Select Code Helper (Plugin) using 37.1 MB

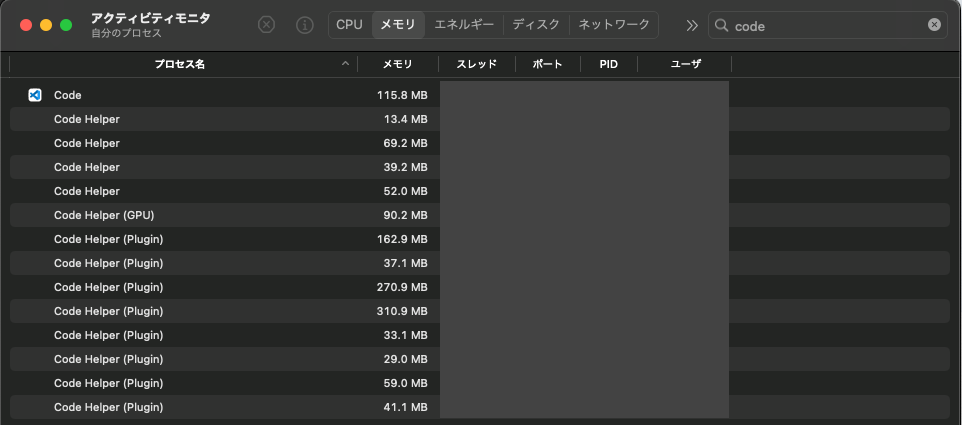coord(480,263)
